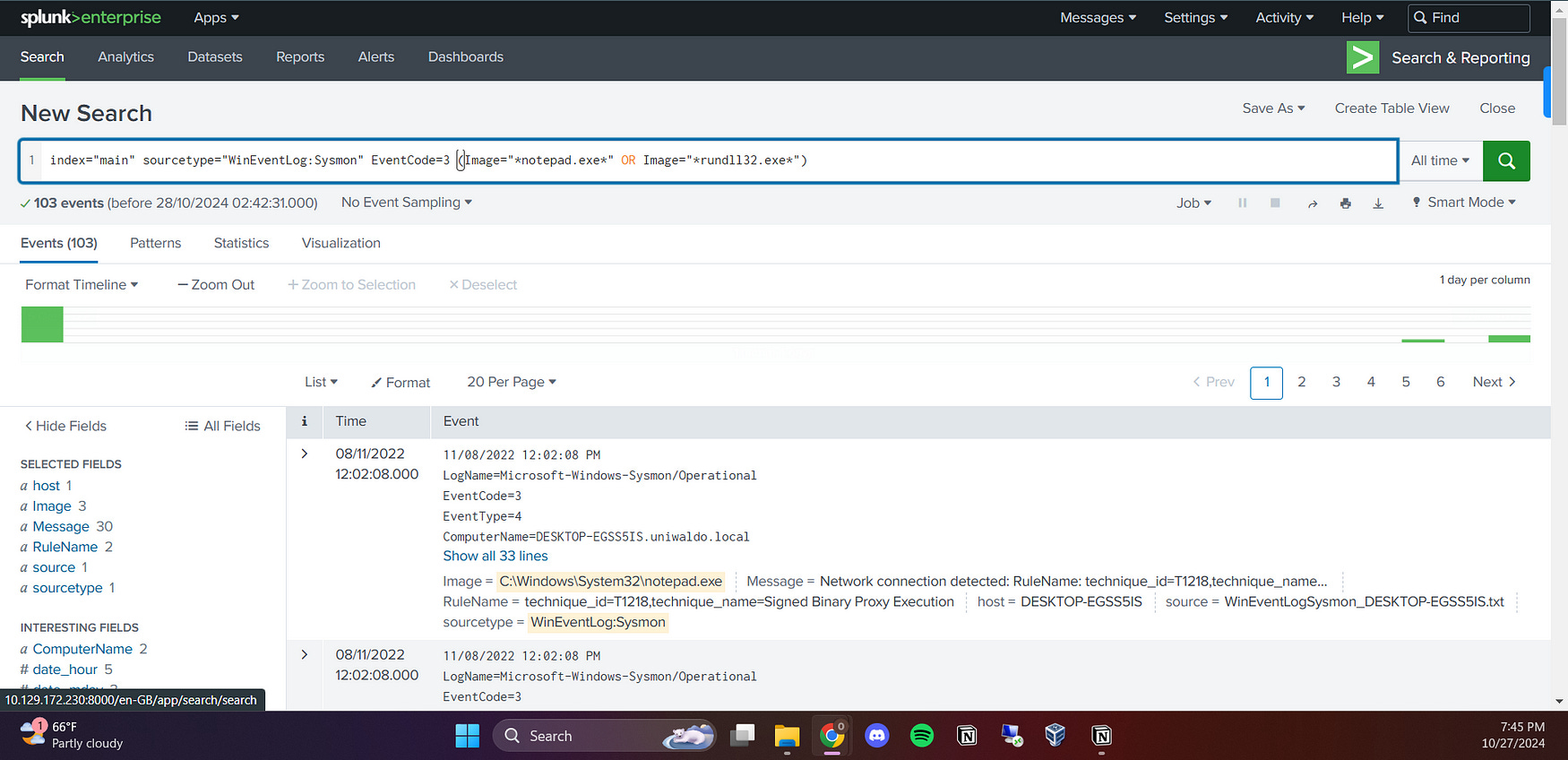Click the large green timeline bar
The width and height of the screenshot is (1568, 760).
pos(42,324)
